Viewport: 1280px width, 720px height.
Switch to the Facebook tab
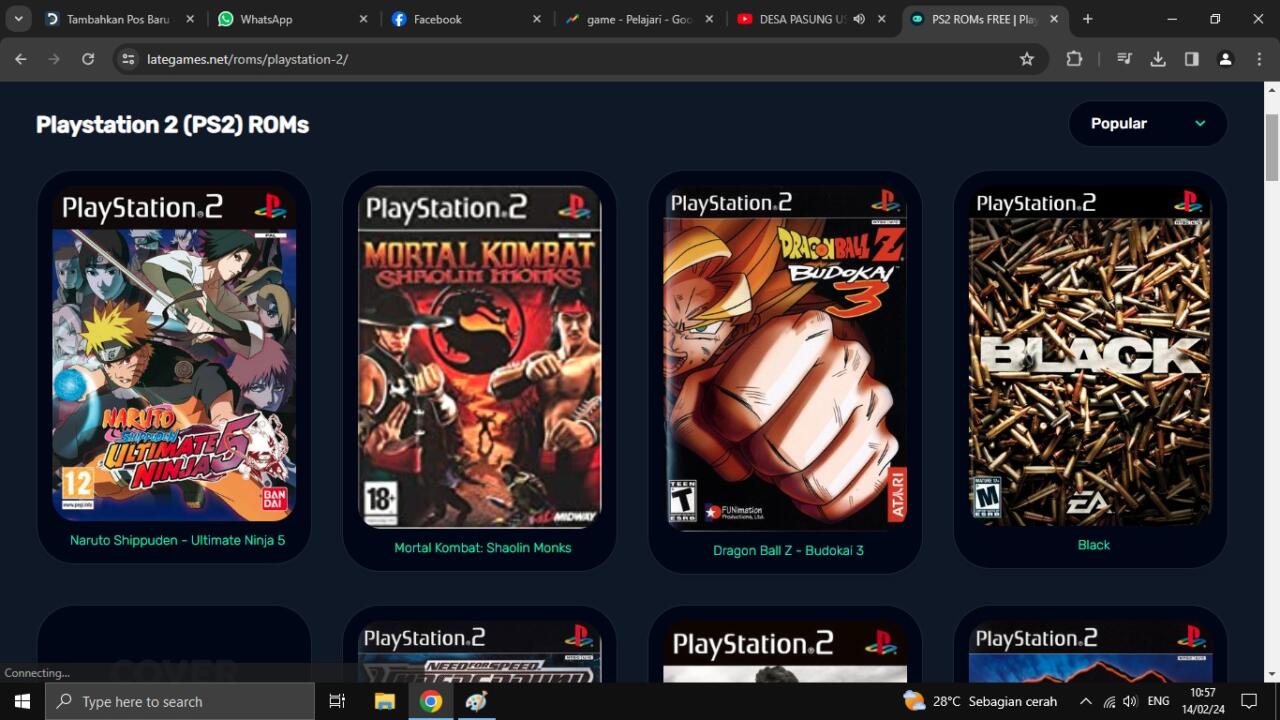tap(441, 18)
